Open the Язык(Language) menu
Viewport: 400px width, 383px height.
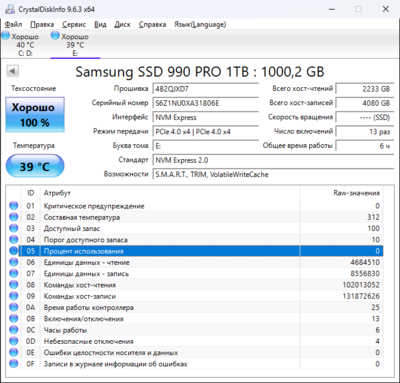200,24
